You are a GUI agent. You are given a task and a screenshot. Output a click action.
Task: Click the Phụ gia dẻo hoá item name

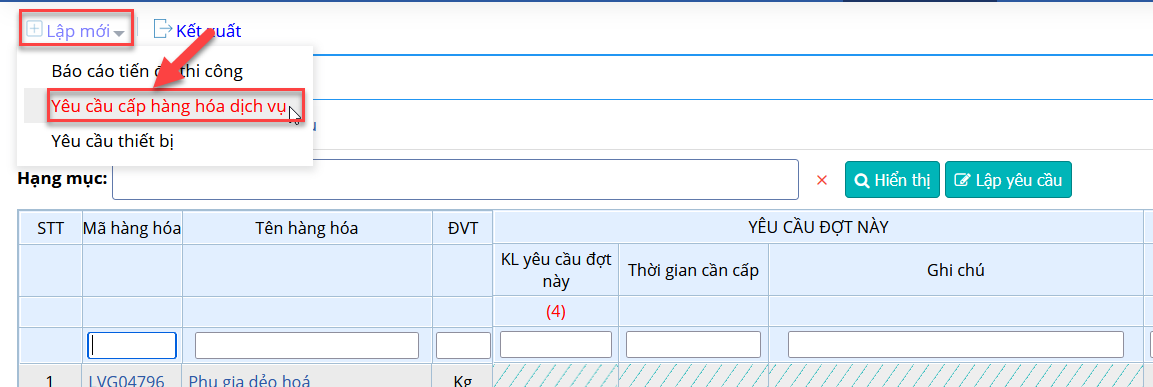pyautogui.click(x=250, y=380)
